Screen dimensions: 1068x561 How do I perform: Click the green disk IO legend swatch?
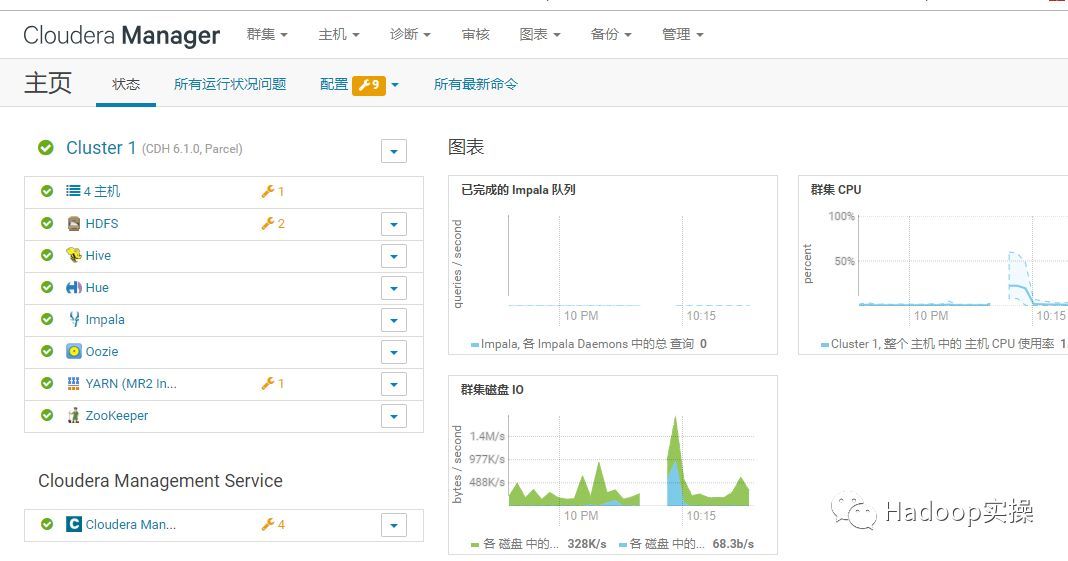coord(475,544)
